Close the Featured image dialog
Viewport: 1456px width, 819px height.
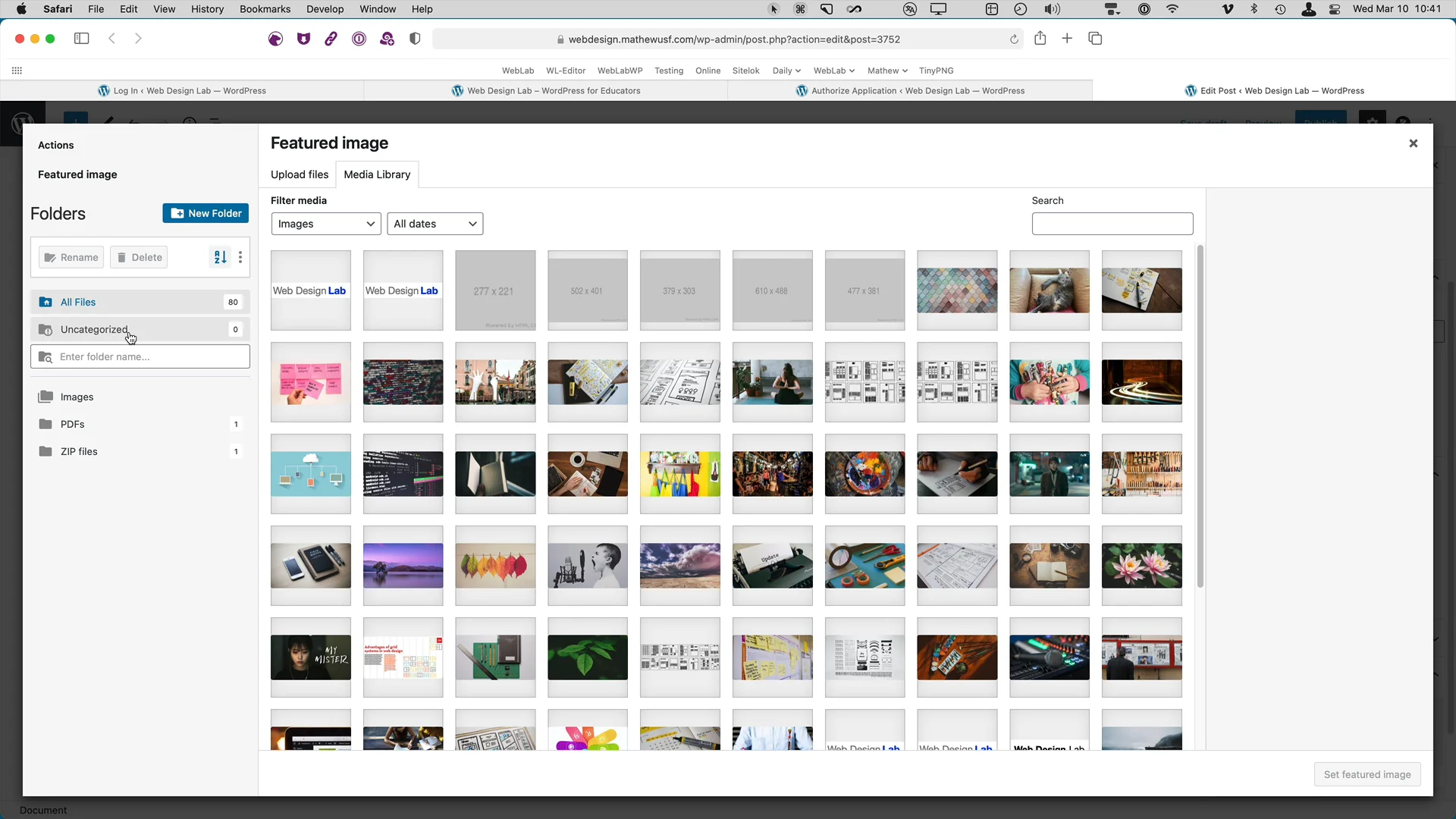(1413, 143)
